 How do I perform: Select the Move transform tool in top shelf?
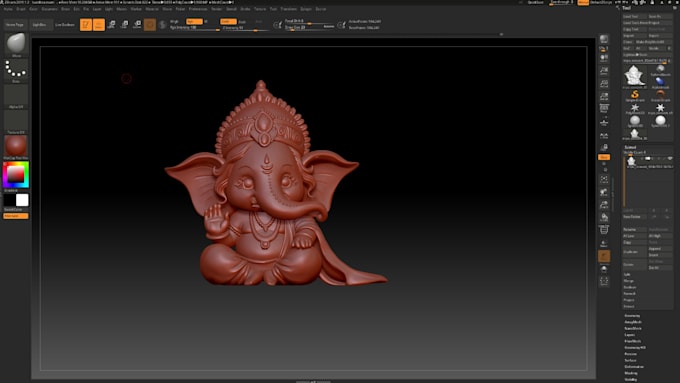[111, 25]
